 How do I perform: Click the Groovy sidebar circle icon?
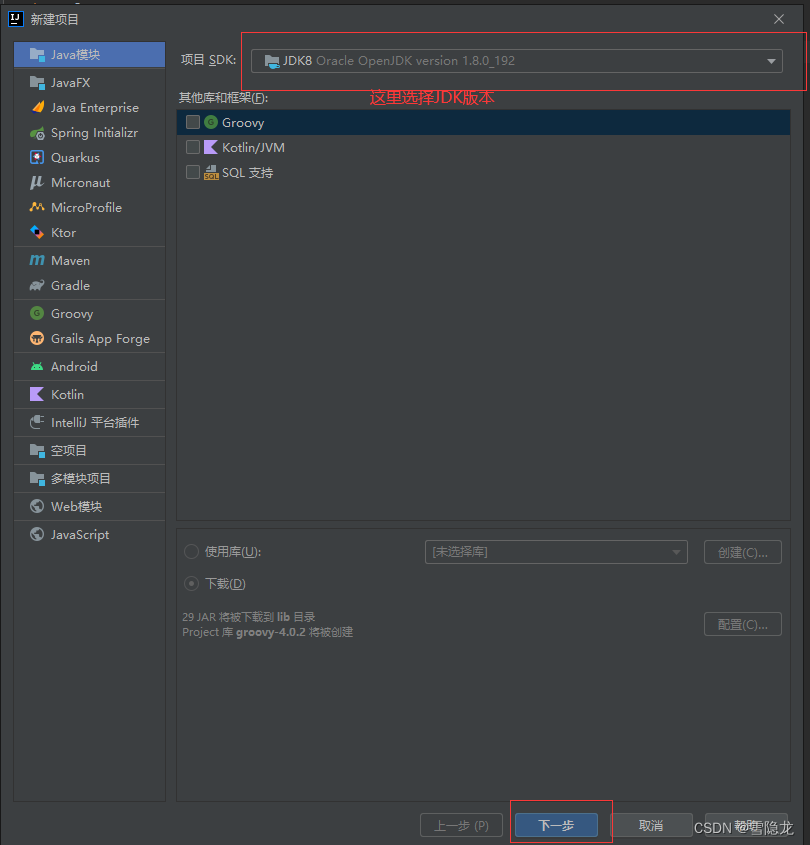point(37,313)
